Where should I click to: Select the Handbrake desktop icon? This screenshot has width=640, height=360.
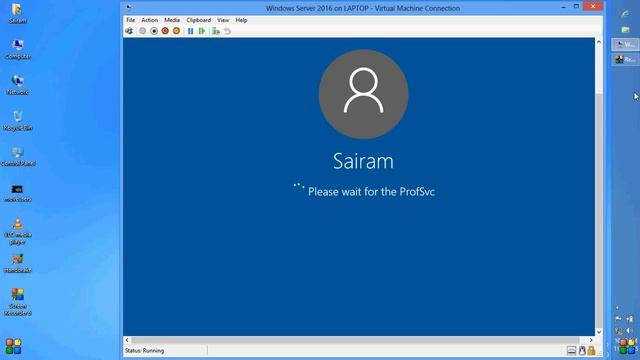18,263
